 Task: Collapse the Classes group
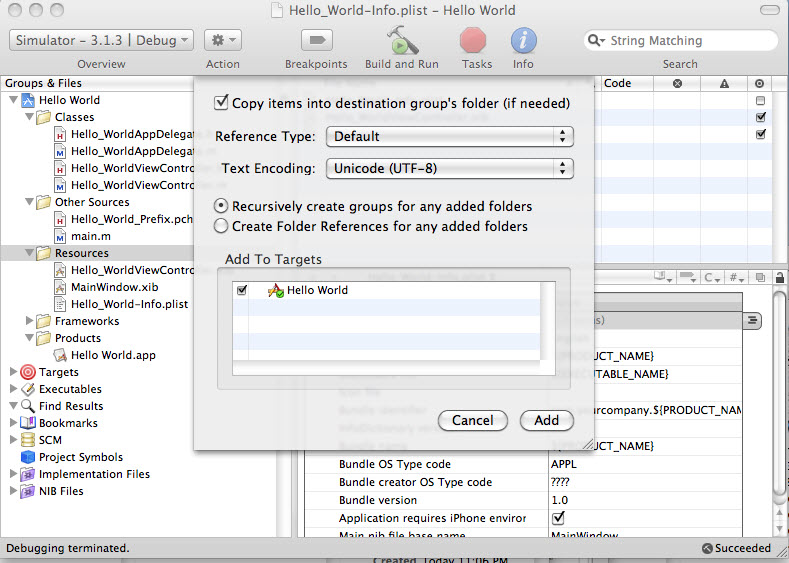[30, 117]
